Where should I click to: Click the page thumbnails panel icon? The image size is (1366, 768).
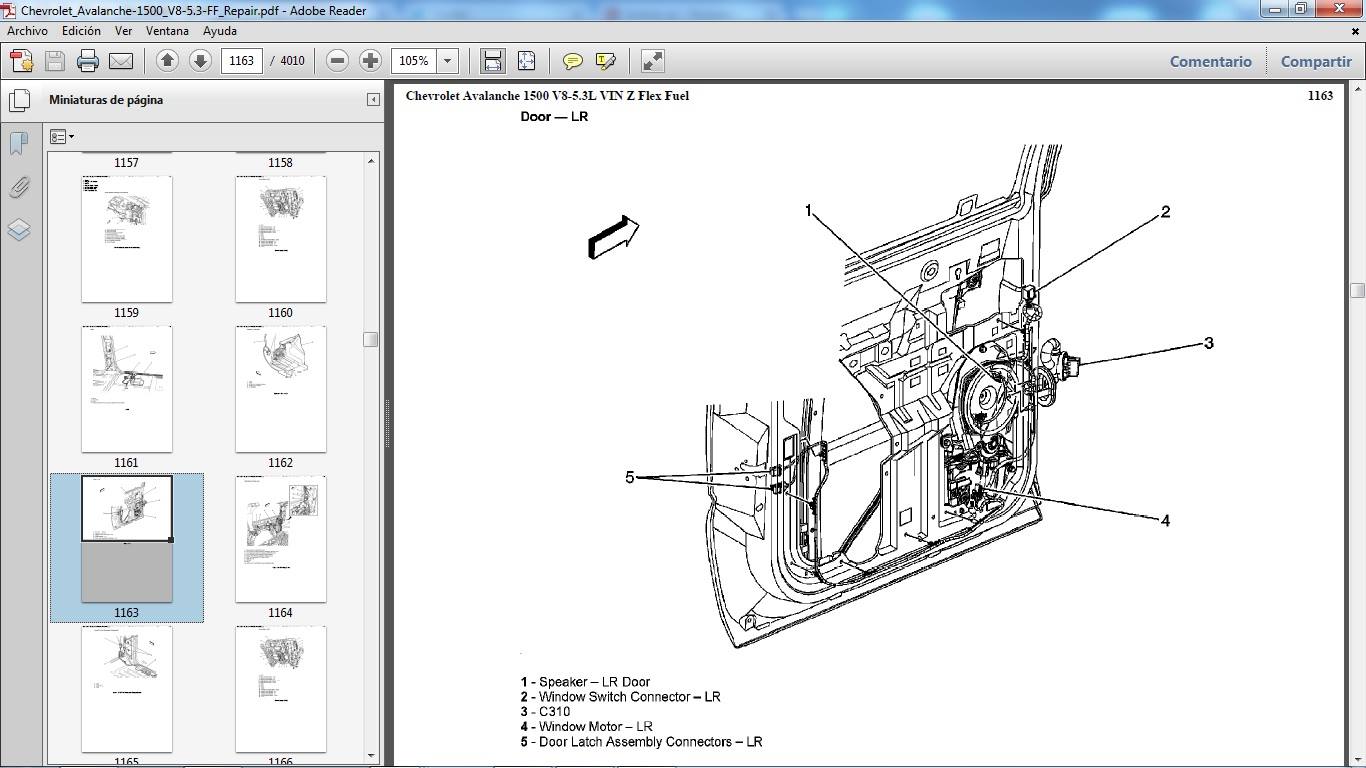point(19,100)
